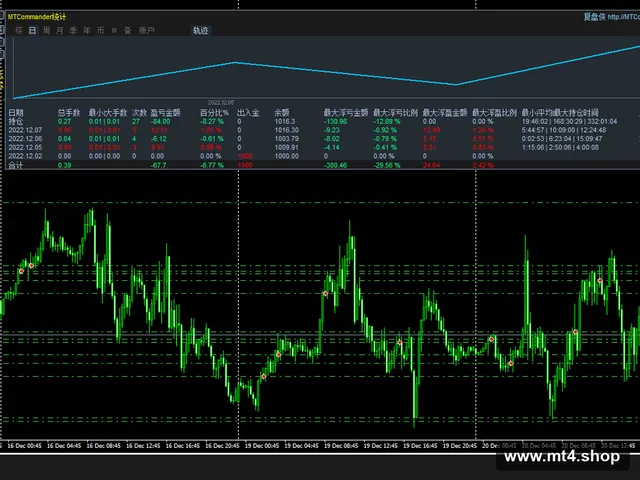
Task: Click the -8.27 % percentage cell
Action: (212, 121)
